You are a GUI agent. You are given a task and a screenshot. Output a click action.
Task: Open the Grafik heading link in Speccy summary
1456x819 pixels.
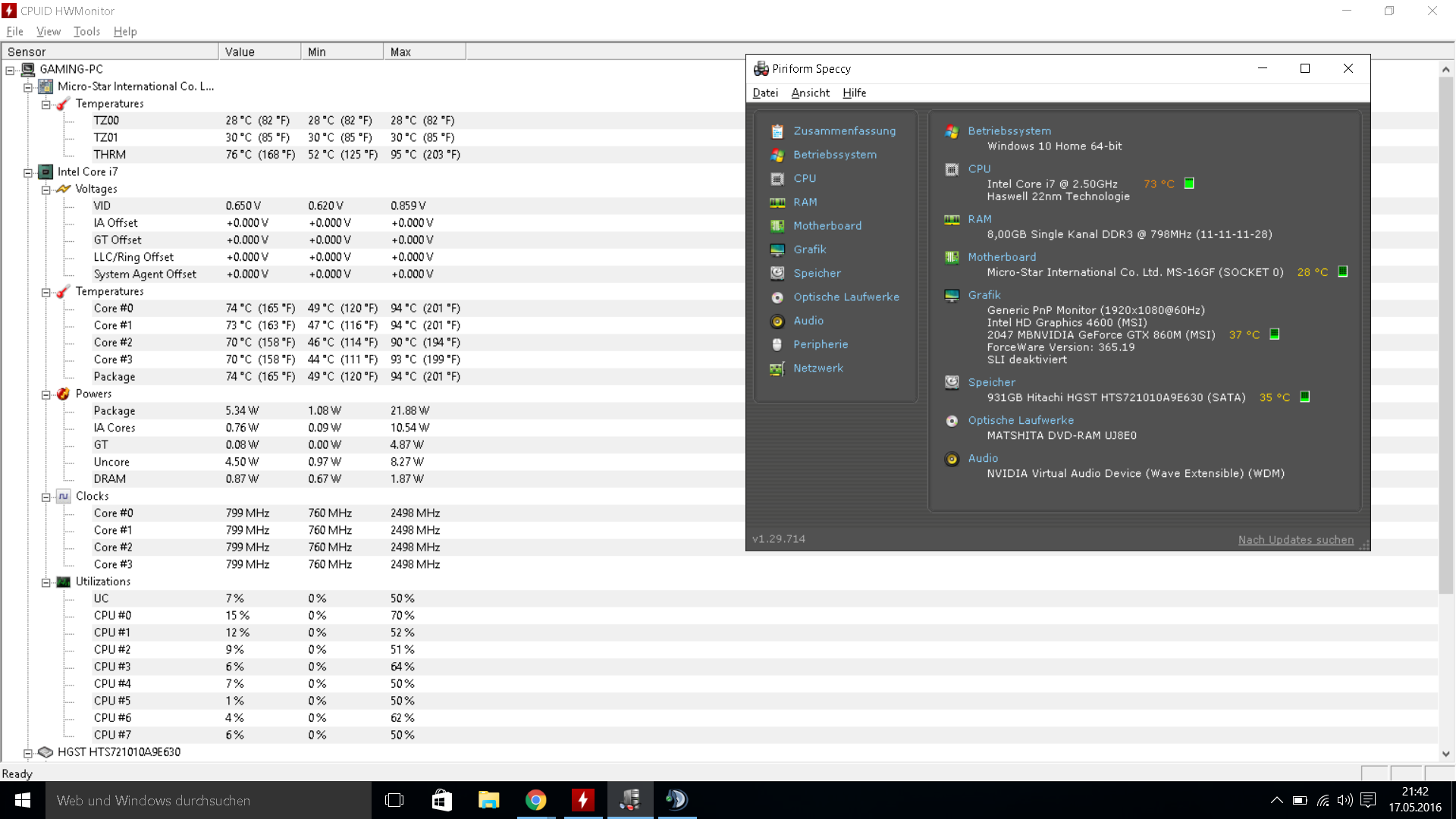[x=984, y=295]
